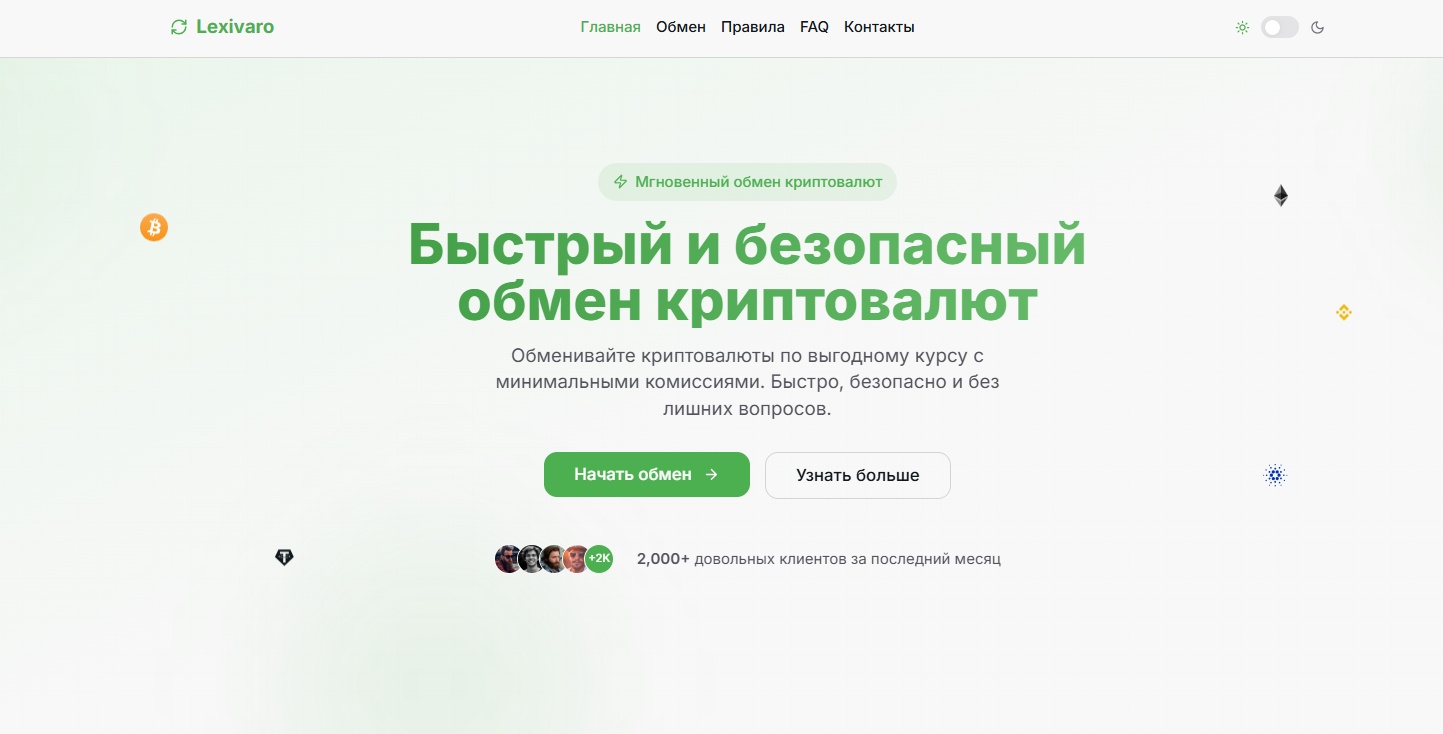This screenshot has height=734, width=1443.
Task: Click the Lexivaro refresh logo icon
Action: [x=179, y=27]
